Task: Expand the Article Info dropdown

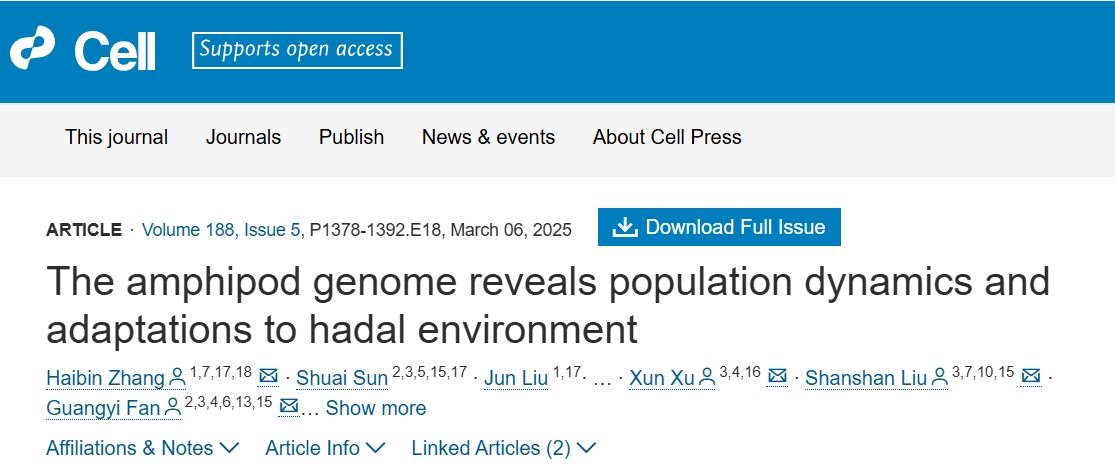Action: point(325,448)
